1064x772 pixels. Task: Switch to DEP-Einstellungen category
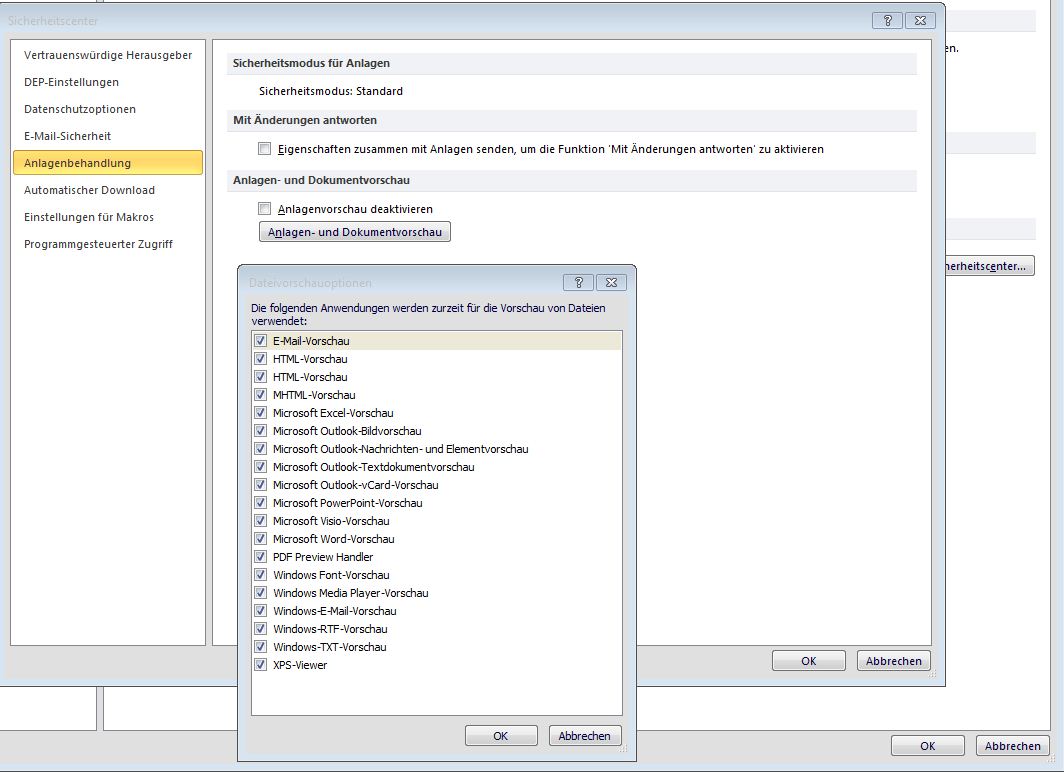click(x=72, y=82)
